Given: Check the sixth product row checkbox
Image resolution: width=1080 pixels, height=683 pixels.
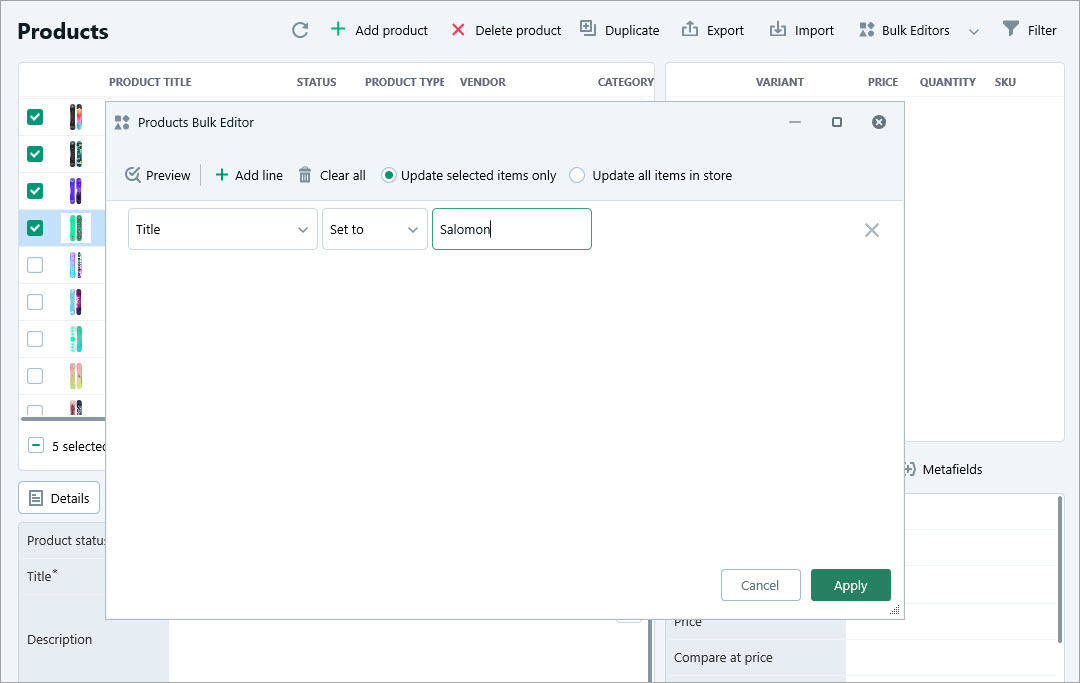Looking at the screenshot, I should click(35, 302).
